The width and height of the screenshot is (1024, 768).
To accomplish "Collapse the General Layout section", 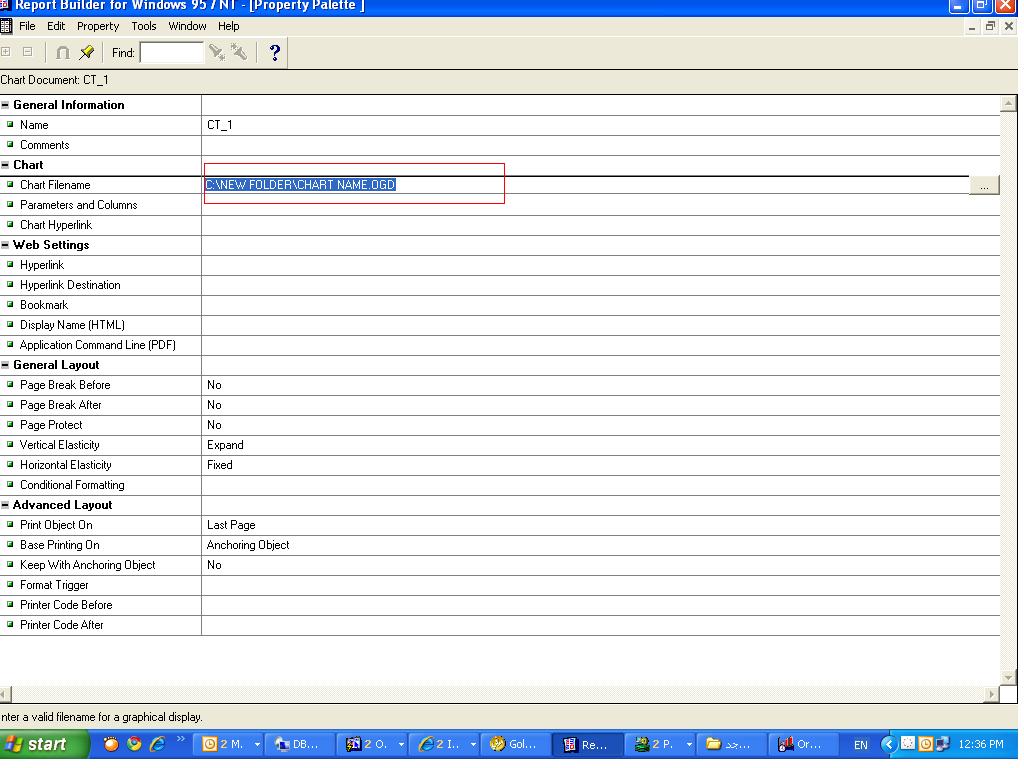I will click(5, 365).
